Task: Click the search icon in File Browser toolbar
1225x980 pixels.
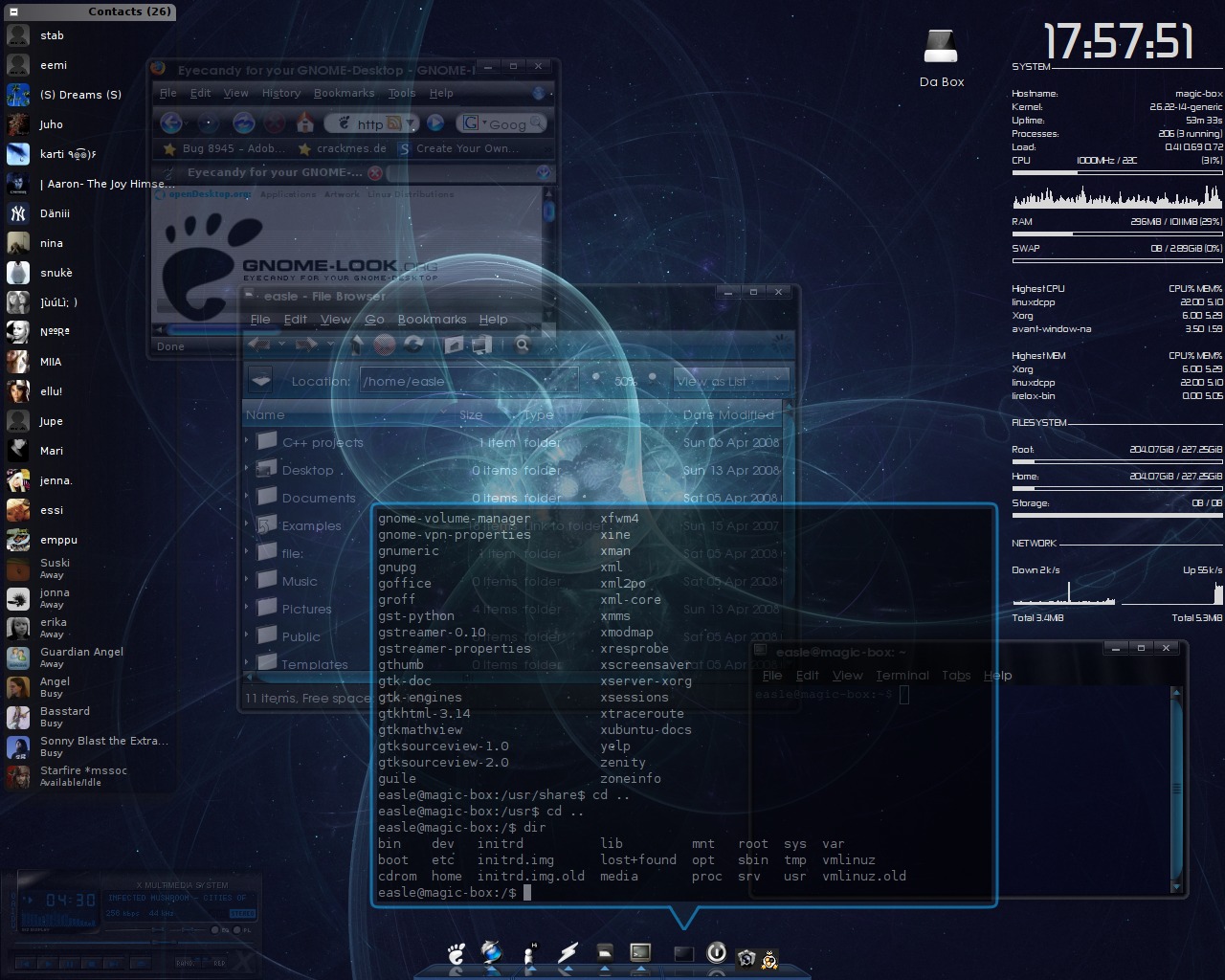Action: (x=523, y=345)
